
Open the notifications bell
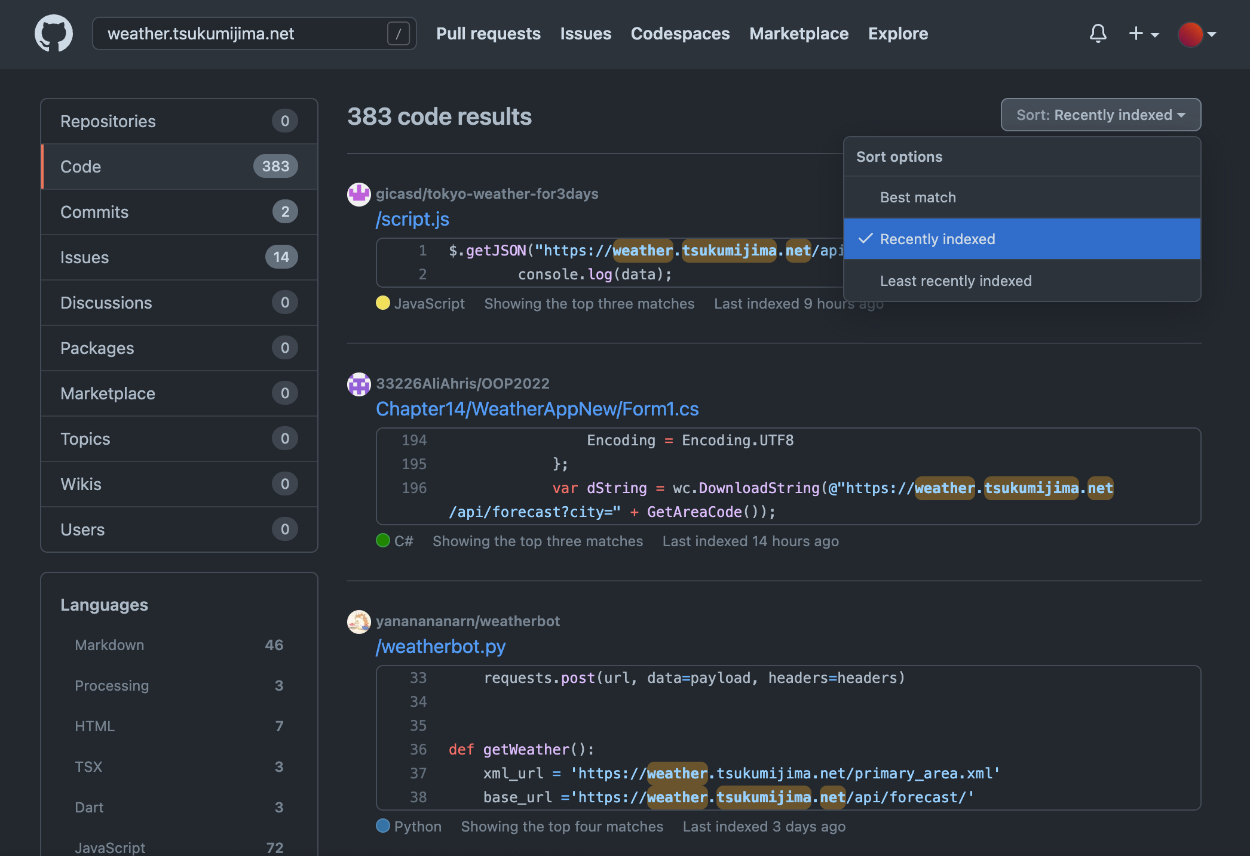tap(1098, 34)
